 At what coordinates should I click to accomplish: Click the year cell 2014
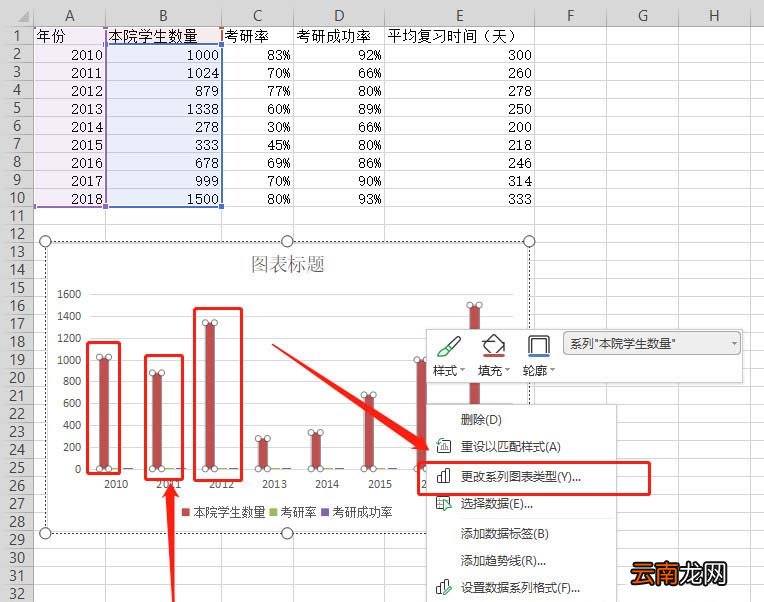[70, 127]
